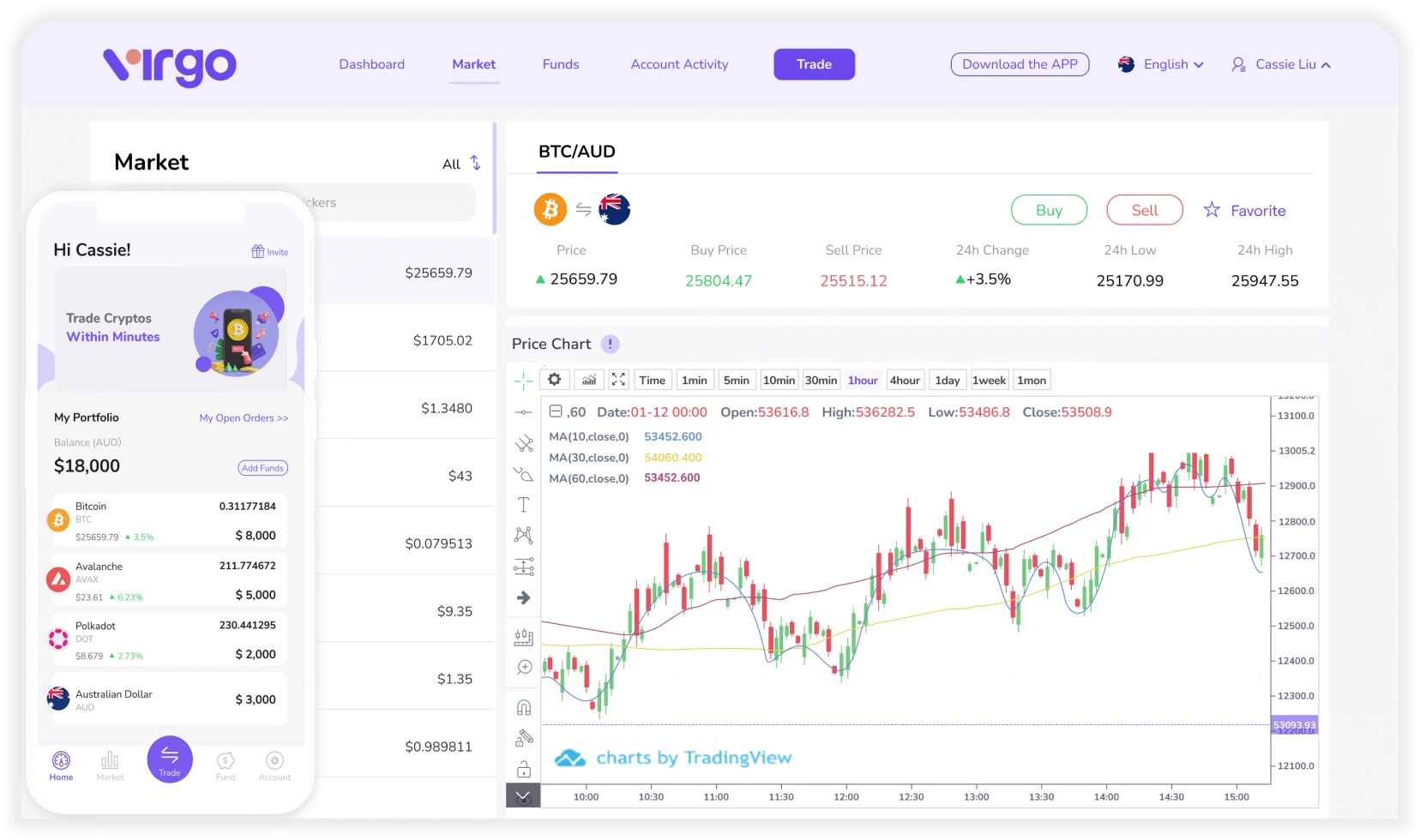Click the Buy button for BTC/AUD

[1049, 209]
